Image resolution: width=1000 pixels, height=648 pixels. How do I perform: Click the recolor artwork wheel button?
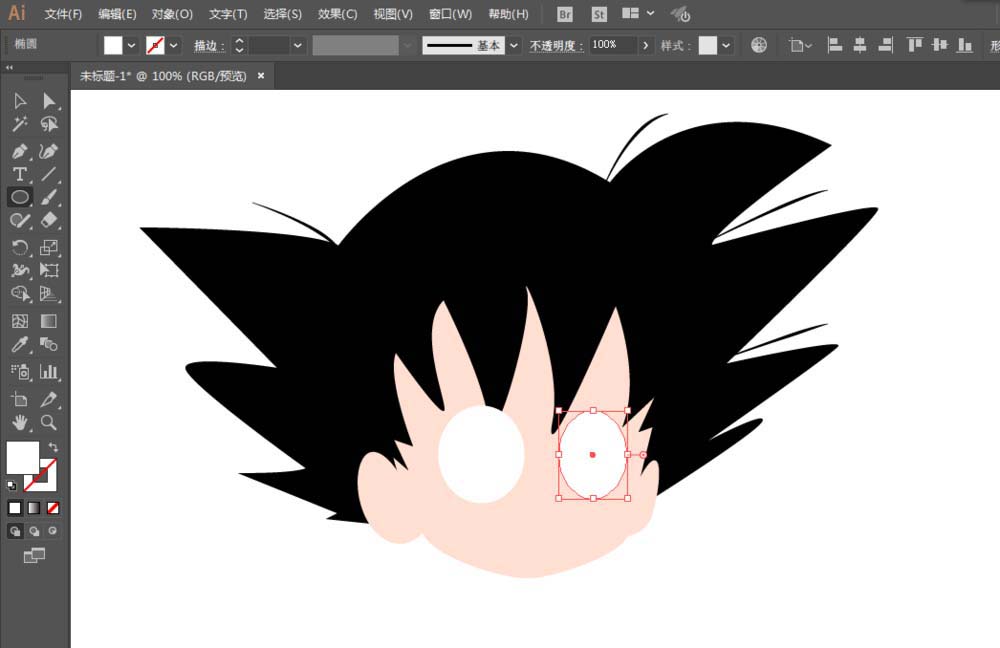[x=758, y=45]
